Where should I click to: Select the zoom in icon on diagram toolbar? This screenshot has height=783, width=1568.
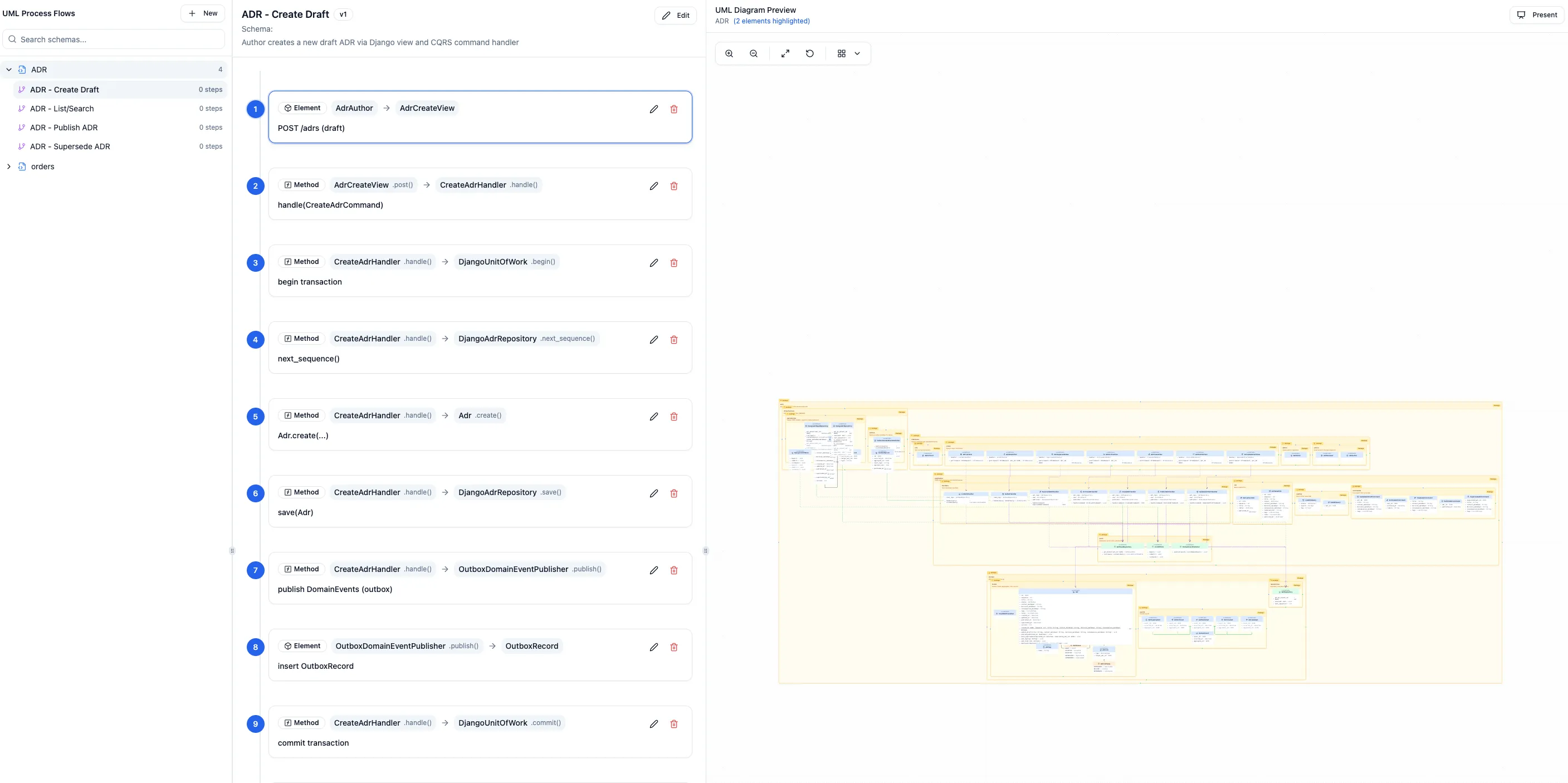(x=729, y=53)
